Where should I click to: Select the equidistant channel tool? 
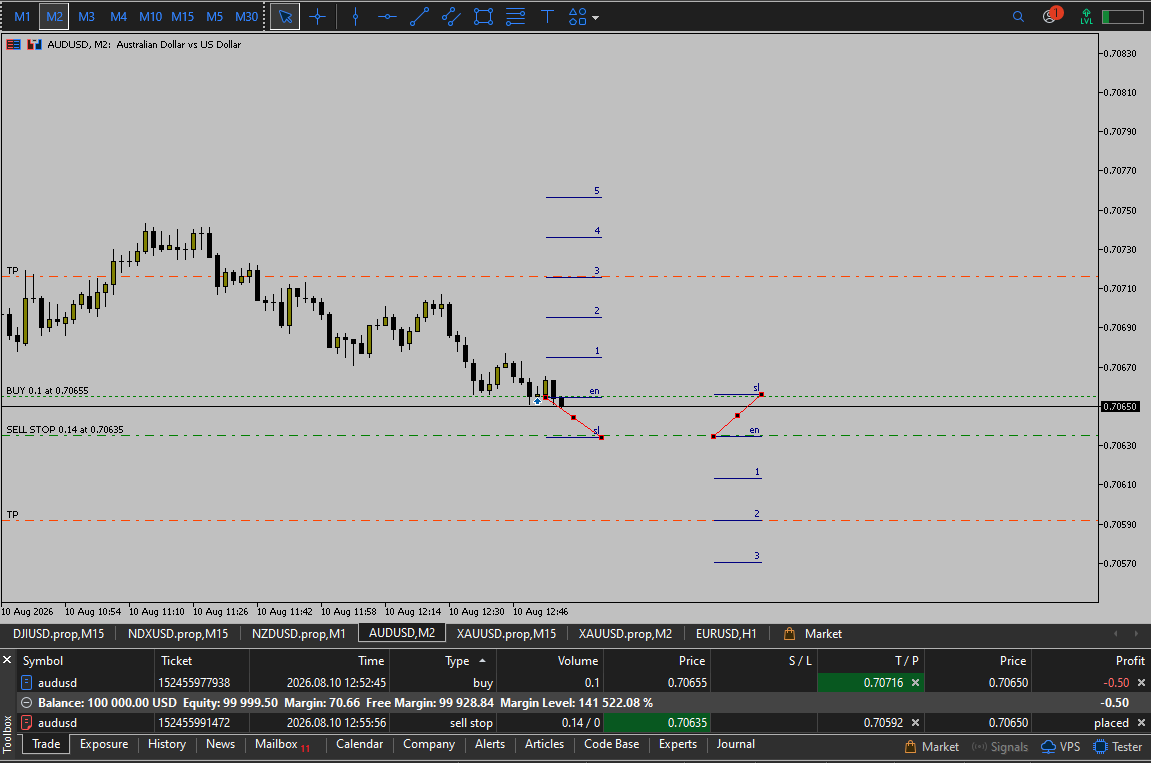tap(451, 16)
